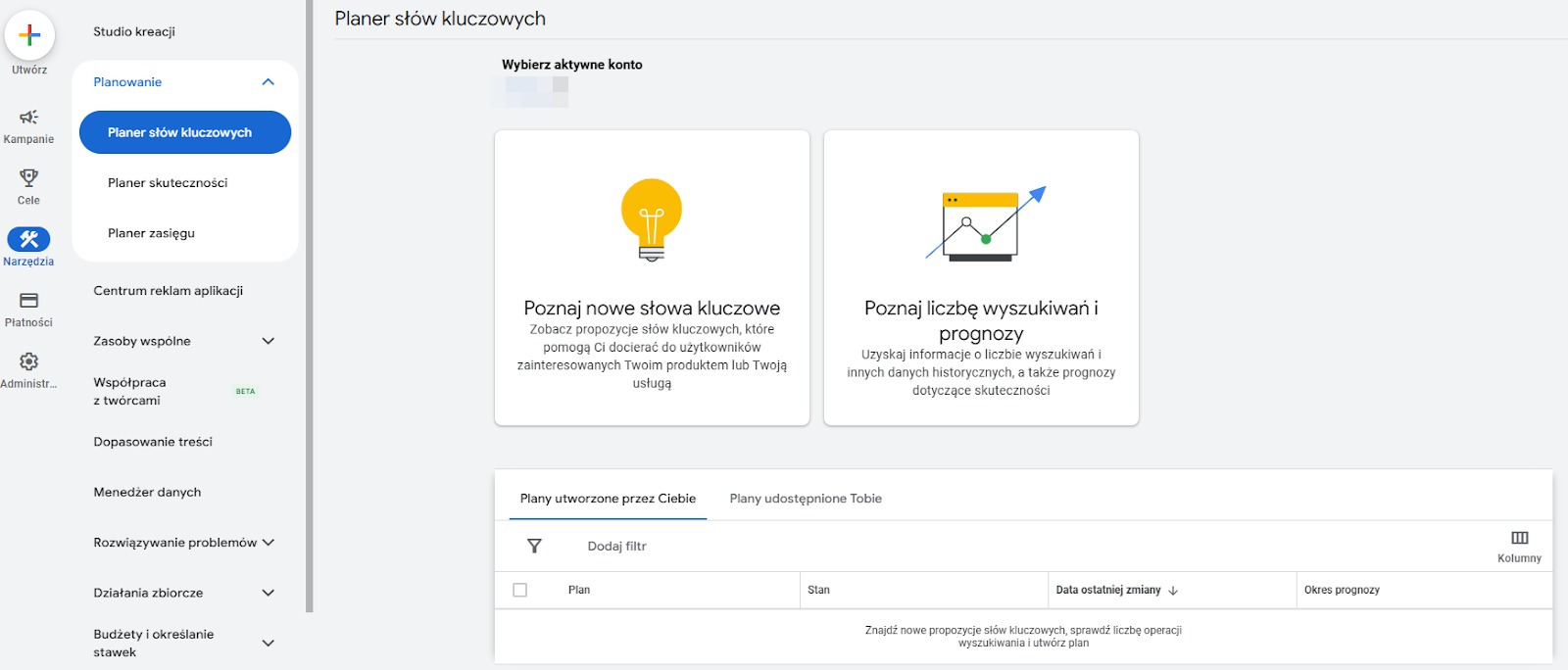Switch to Plany udostępnione Tobie tab
1568x670 pixels.
click(x=806, y=499)
